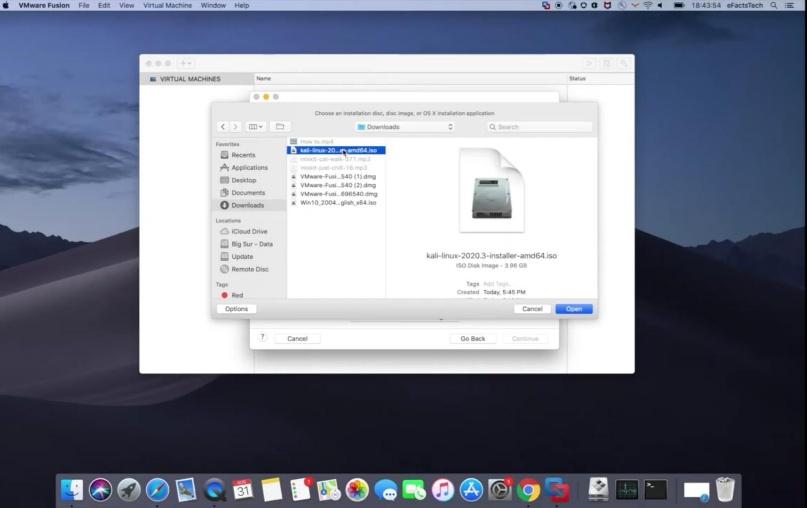Open QuickTime Player from the Dock
This screenshot has width=807, height=508.
pos(214,489)
